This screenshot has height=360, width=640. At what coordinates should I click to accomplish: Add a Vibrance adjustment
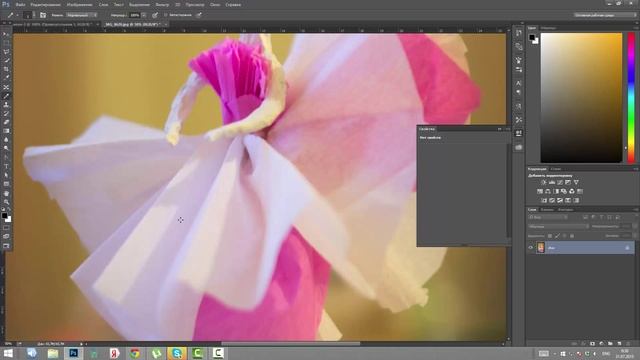576,182
